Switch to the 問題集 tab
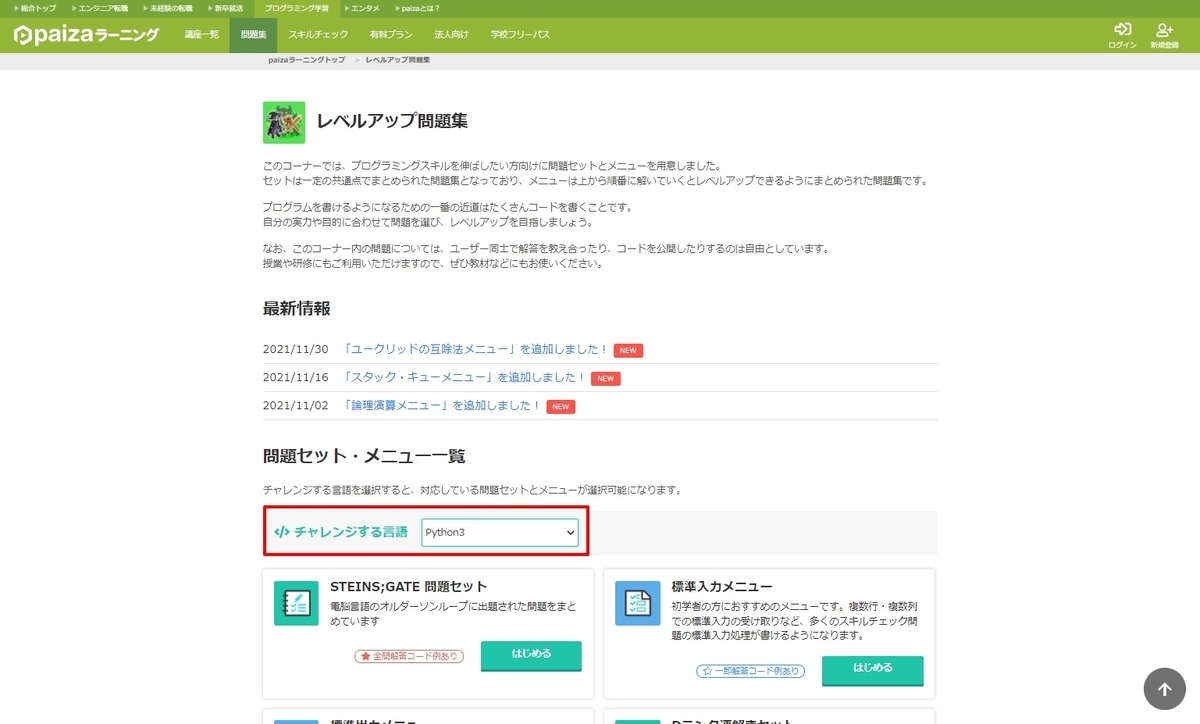The height and width of the screenshot is (724, 1200). coord(253,33)
